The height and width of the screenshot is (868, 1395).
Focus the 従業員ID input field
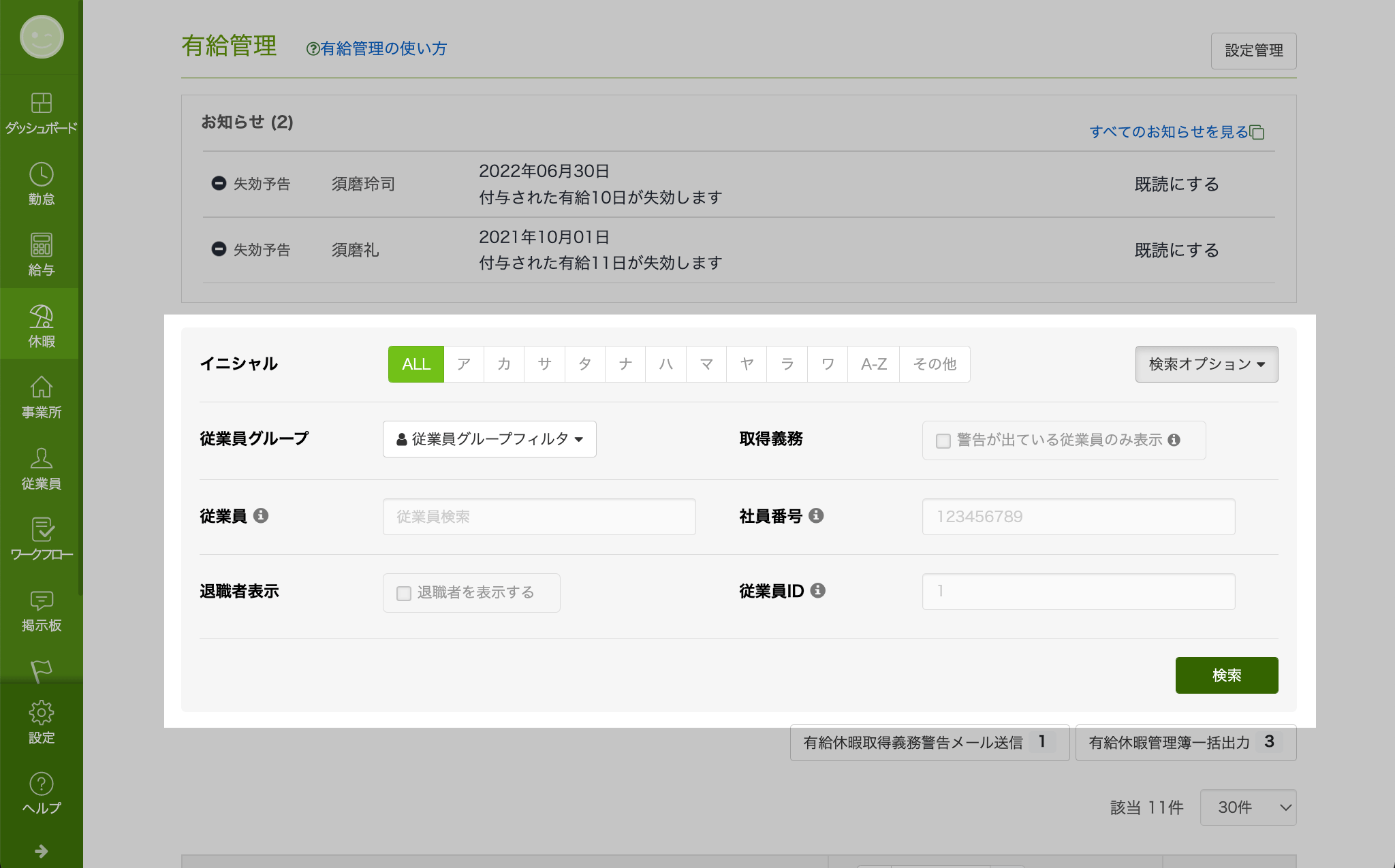1078,592
